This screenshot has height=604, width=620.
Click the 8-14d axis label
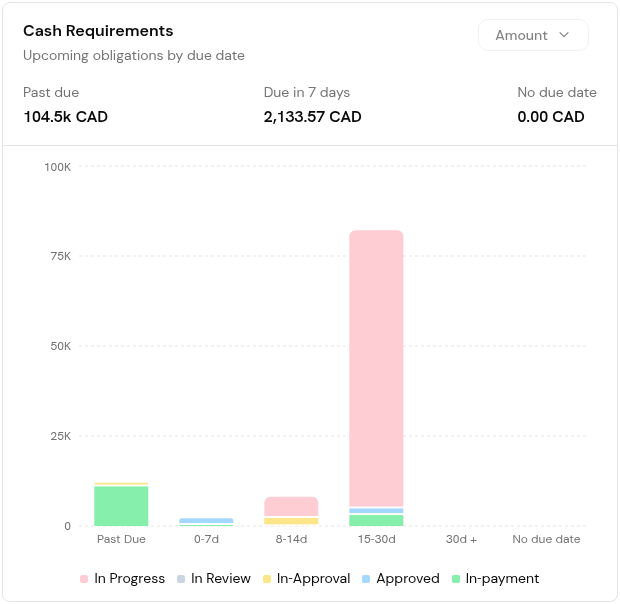tap(291, 539)
